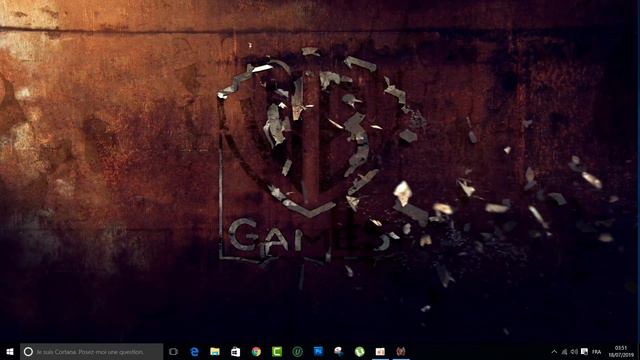Screen dimensions: 640x360
Task: Open the network status tray icon
Action: tap(564, 351)
